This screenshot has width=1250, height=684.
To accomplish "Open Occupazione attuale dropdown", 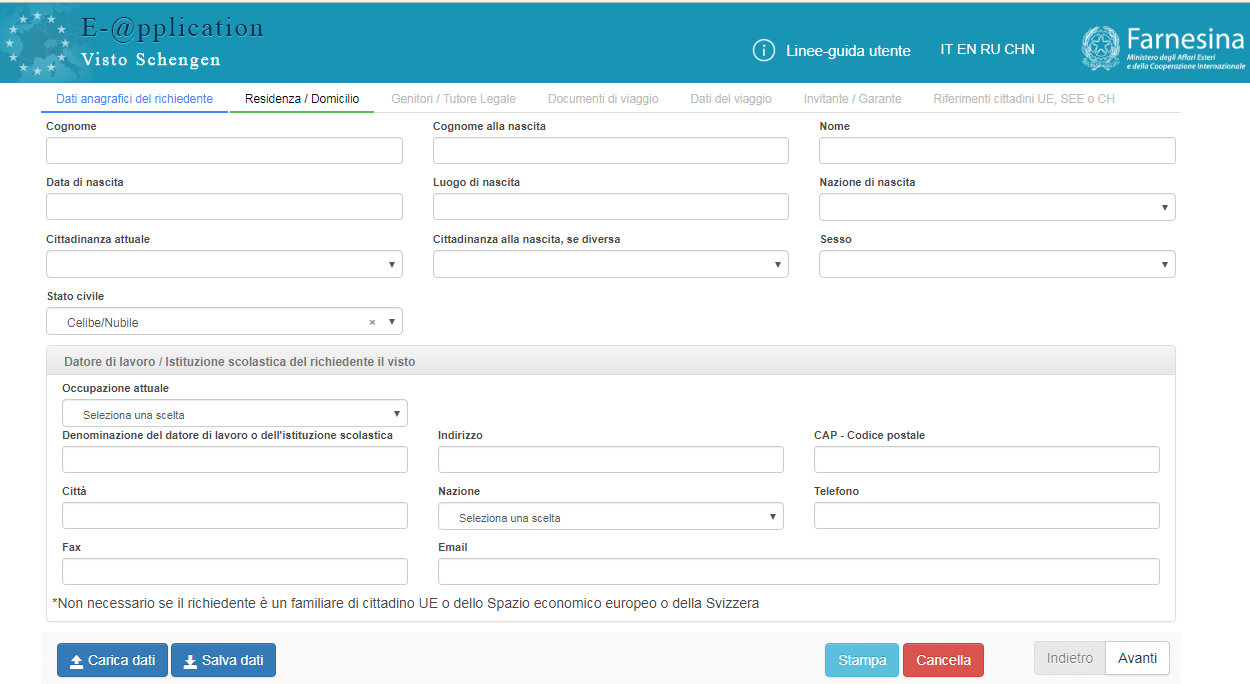I will (235, 413).
